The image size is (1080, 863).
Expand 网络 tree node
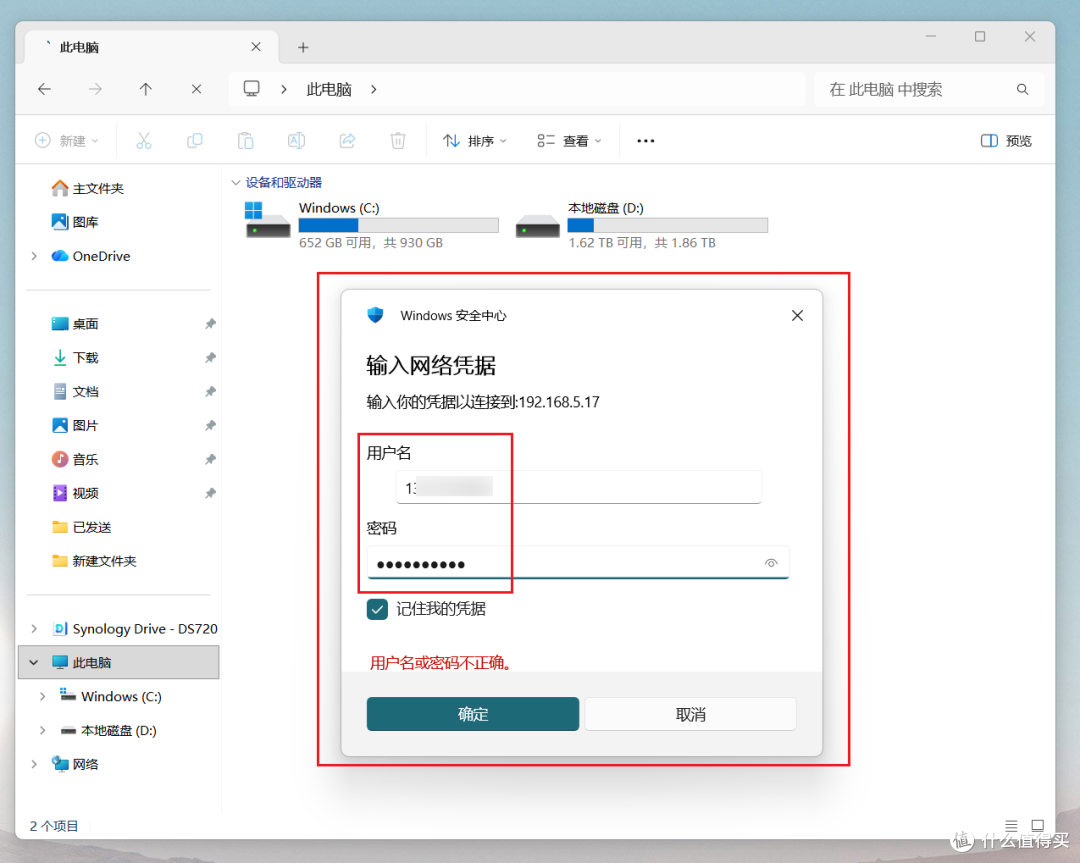tap(34, 764)
